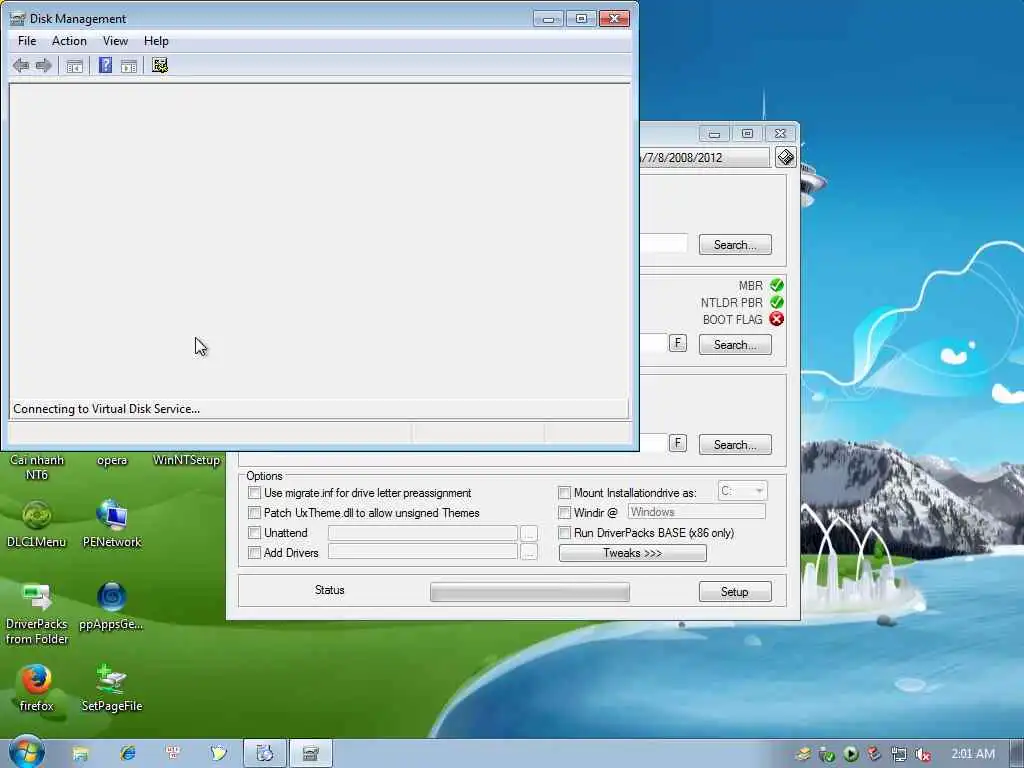Image resolution: width=1024 pixels, height=768 pixels.
Task: Click the Windir Windows text field
Action: 696,512
